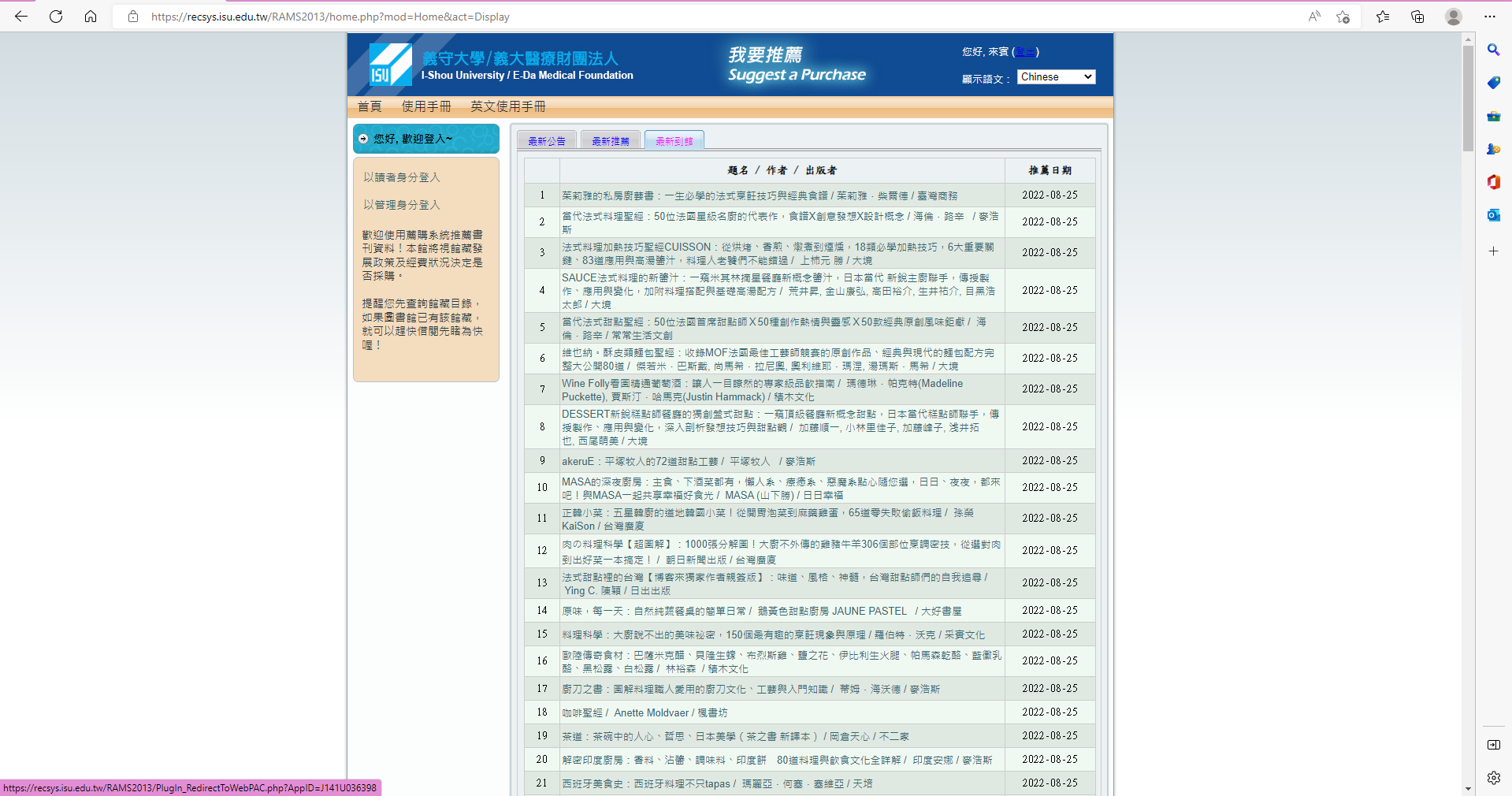
Task: Open book entry SAUCE法式料理的新醬汁
Action: 778,291
